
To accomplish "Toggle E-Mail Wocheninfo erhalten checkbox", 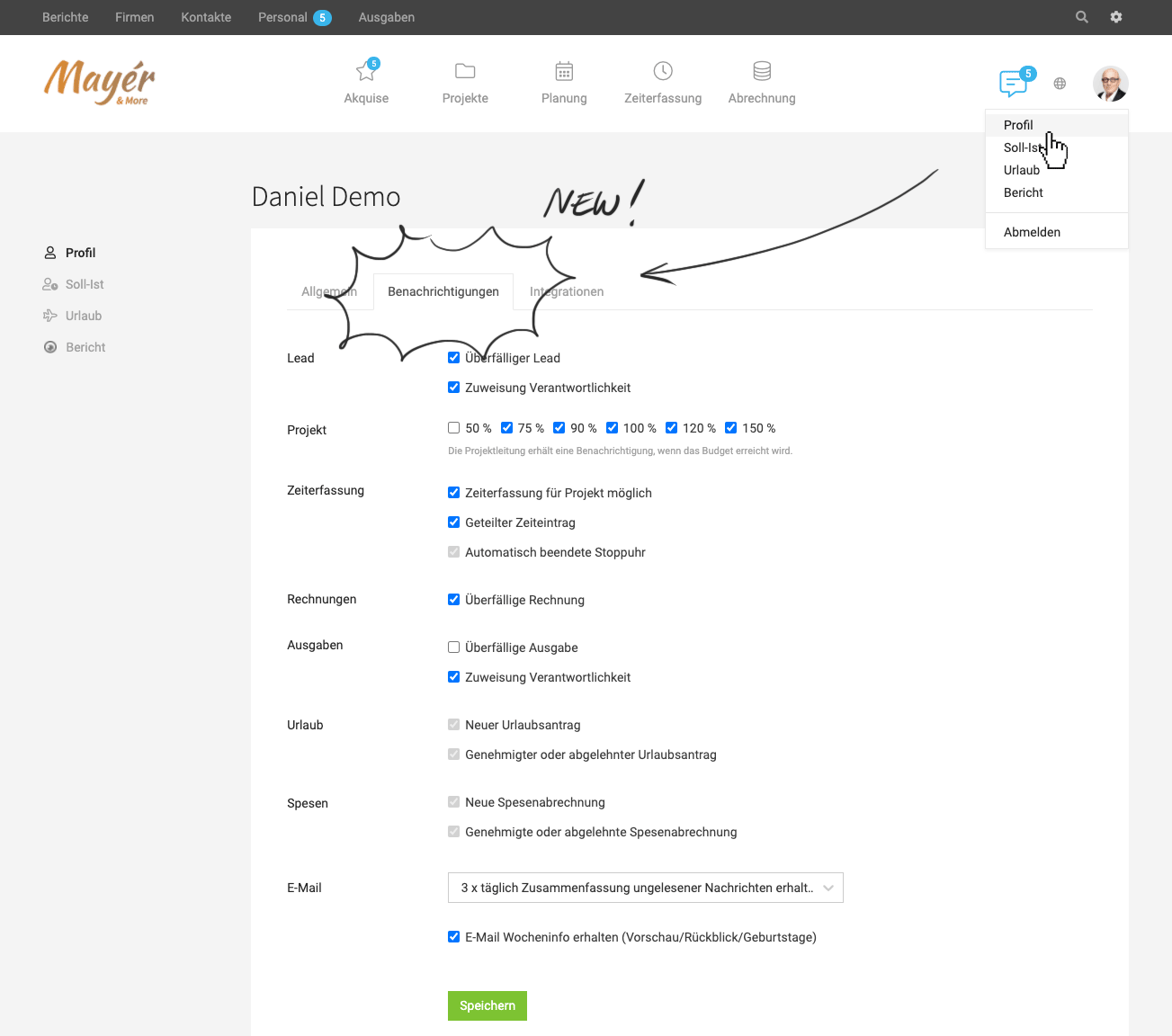I will [x=454, y=937].
